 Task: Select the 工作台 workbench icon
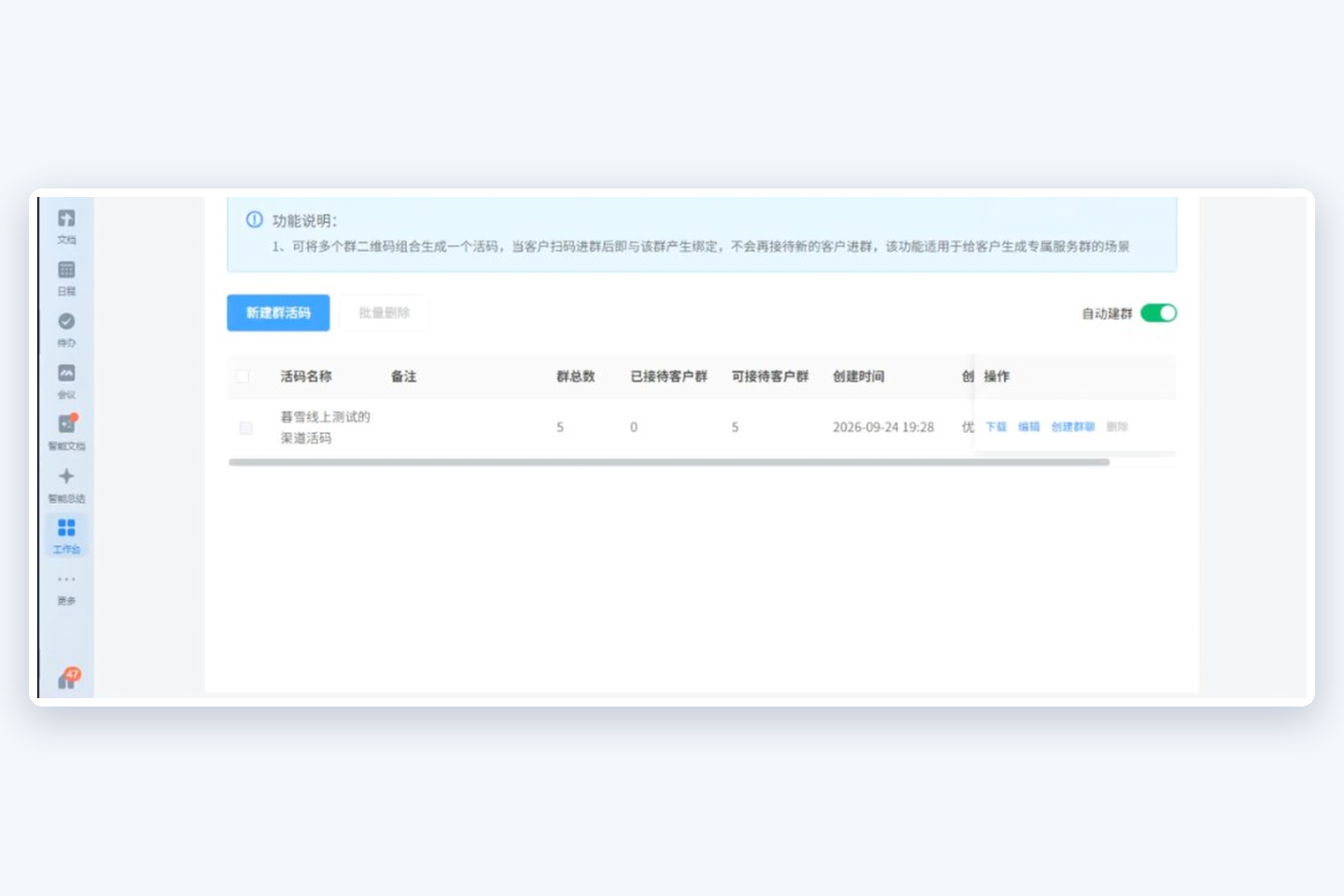coord(66,536)
